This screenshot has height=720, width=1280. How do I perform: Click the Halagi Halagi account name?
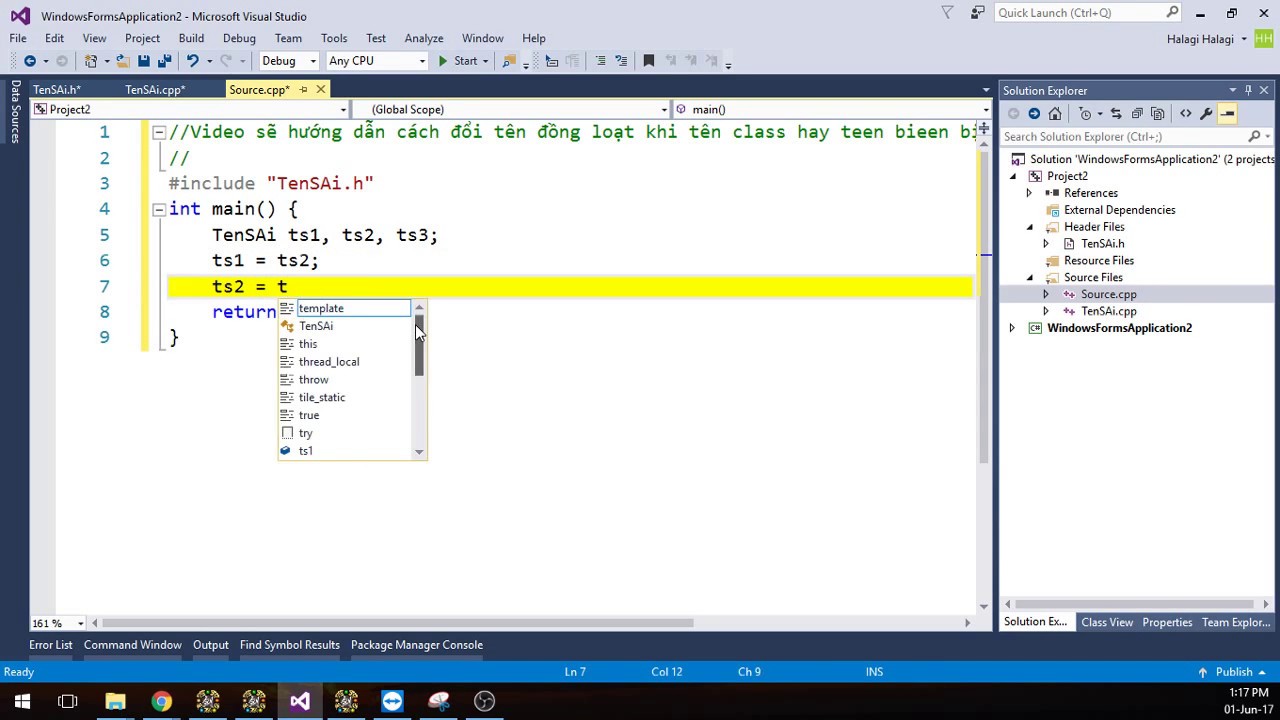coord(1200,39)
